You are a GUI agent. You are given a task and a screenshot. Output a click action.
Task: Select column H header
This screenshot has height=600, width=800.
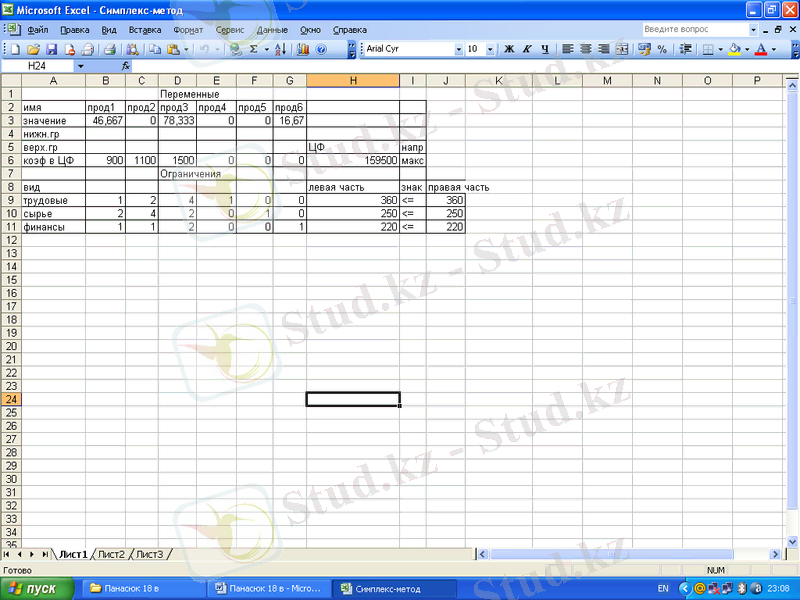(x=353, y=81)
